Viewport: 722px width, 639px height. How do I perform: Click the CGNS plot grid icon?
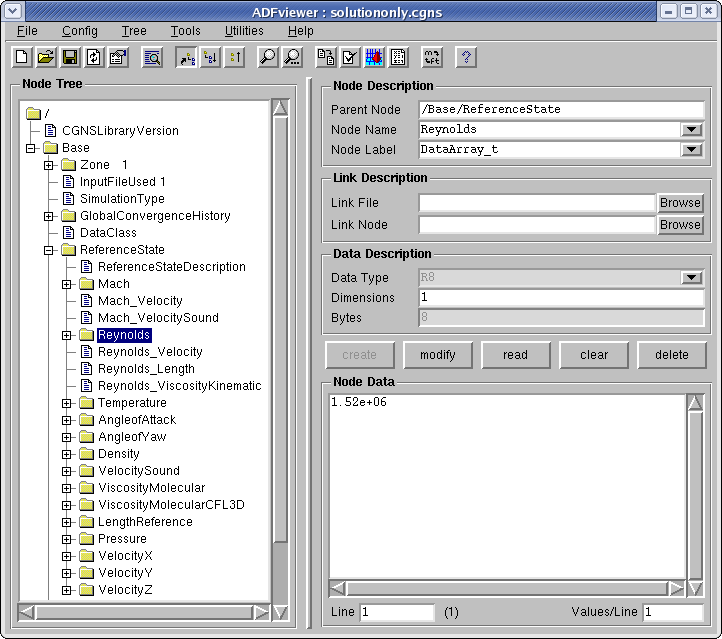(374, 58)
